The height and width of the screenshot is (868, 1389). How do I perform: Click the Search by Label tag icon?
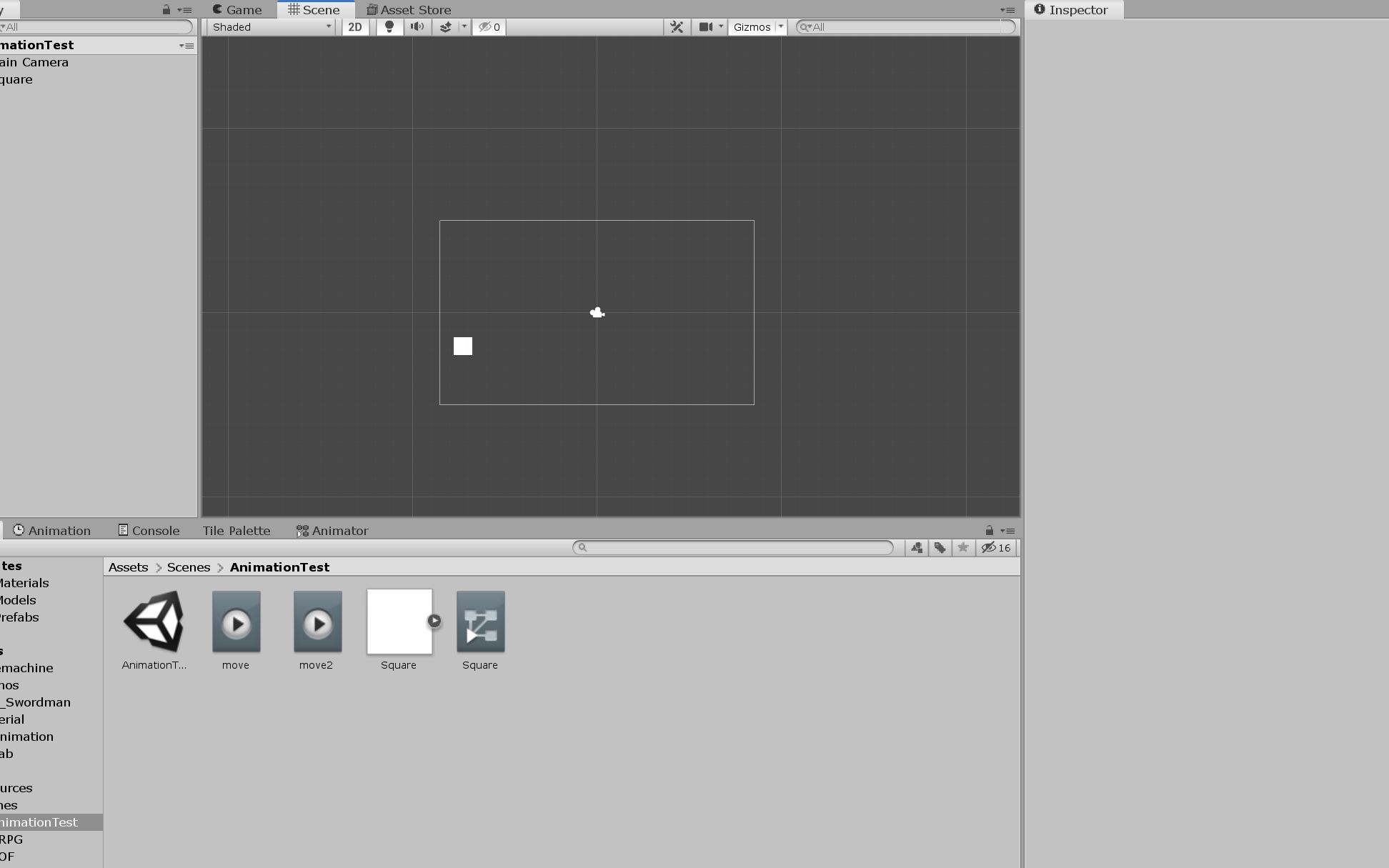tap(940, 548)
